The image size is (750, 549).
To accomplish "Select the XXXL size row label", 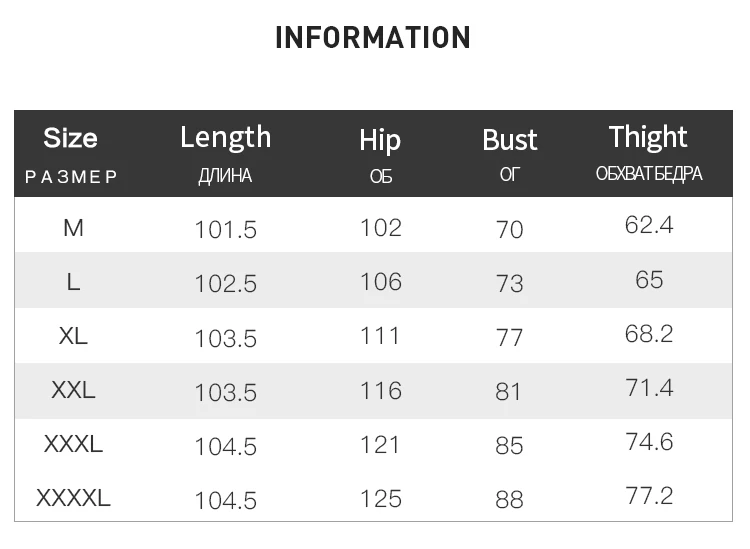I will tap(73, 444).
